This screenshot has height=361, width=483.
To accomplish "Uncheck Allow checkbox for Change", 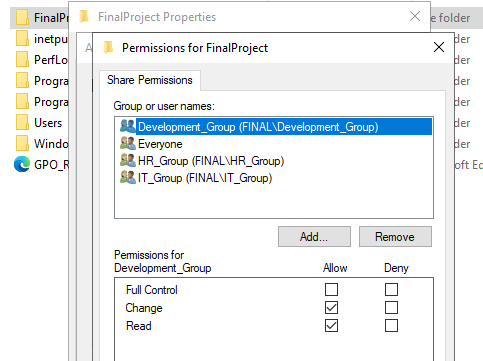I will [x=331, y=307].
